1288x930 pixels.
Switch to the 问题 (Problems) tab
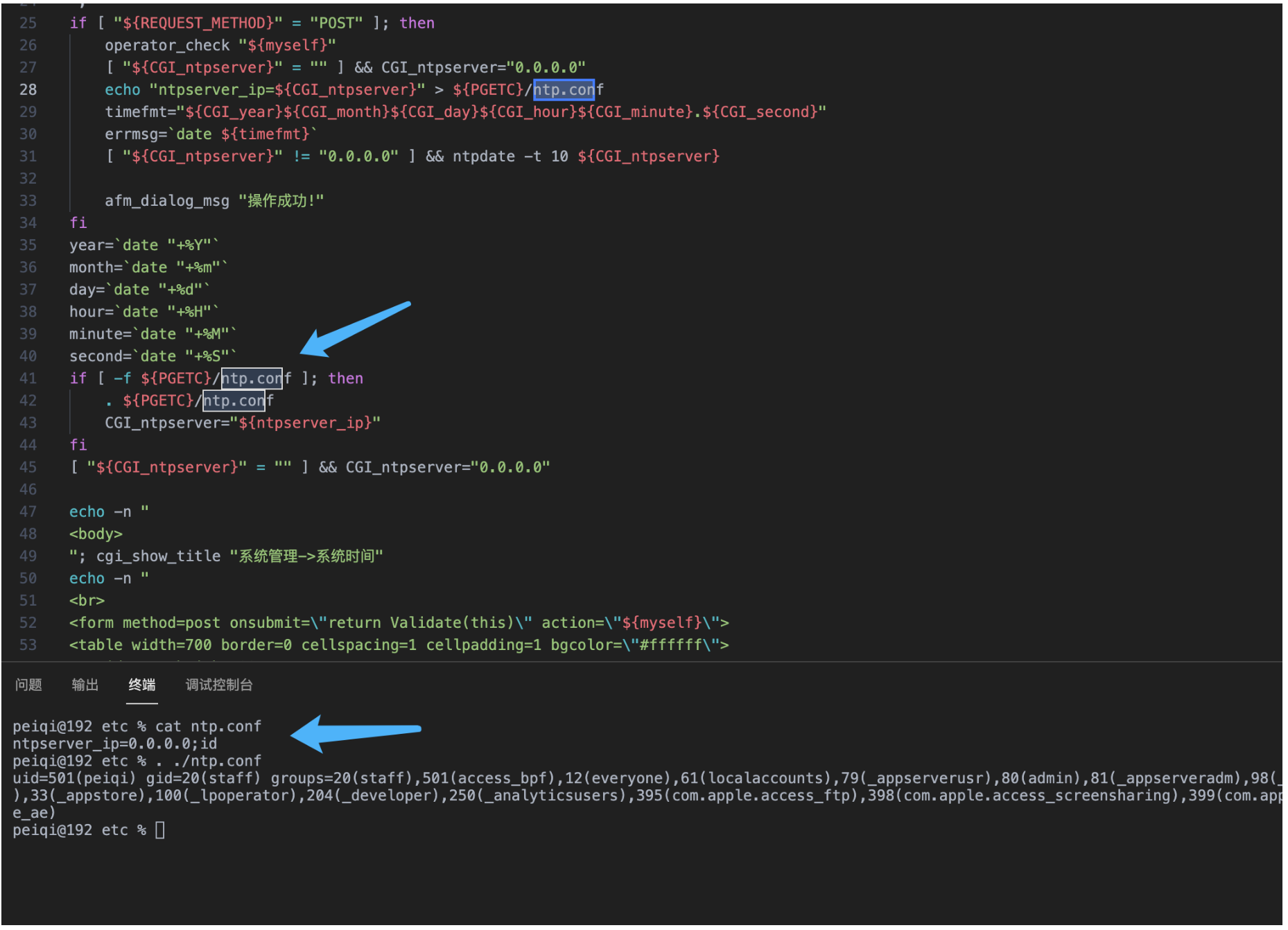pyautogui.click(x=28, y=685)
